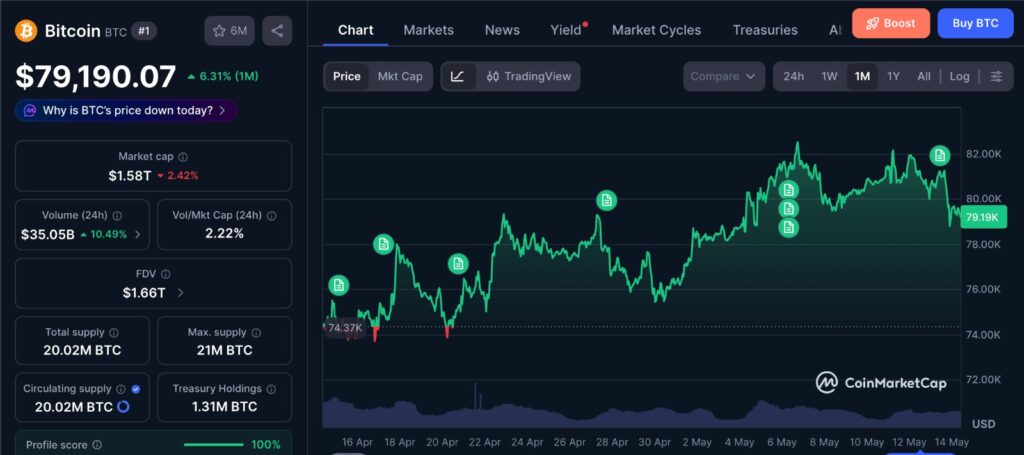Select the Price toggle
This screenshot has height=455, width=1024.
point(347,76)
